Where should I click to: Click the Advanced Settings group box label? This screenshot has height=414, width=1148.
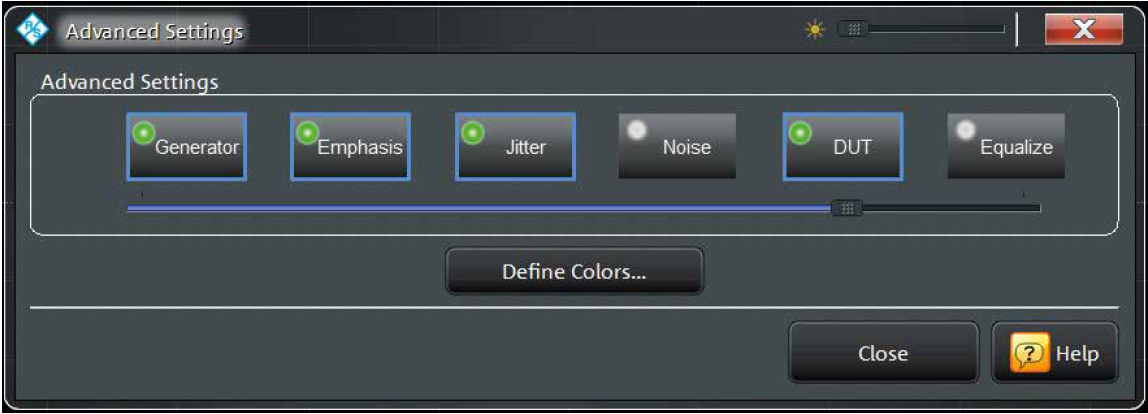pyautogui.click(x=130, y=82)
